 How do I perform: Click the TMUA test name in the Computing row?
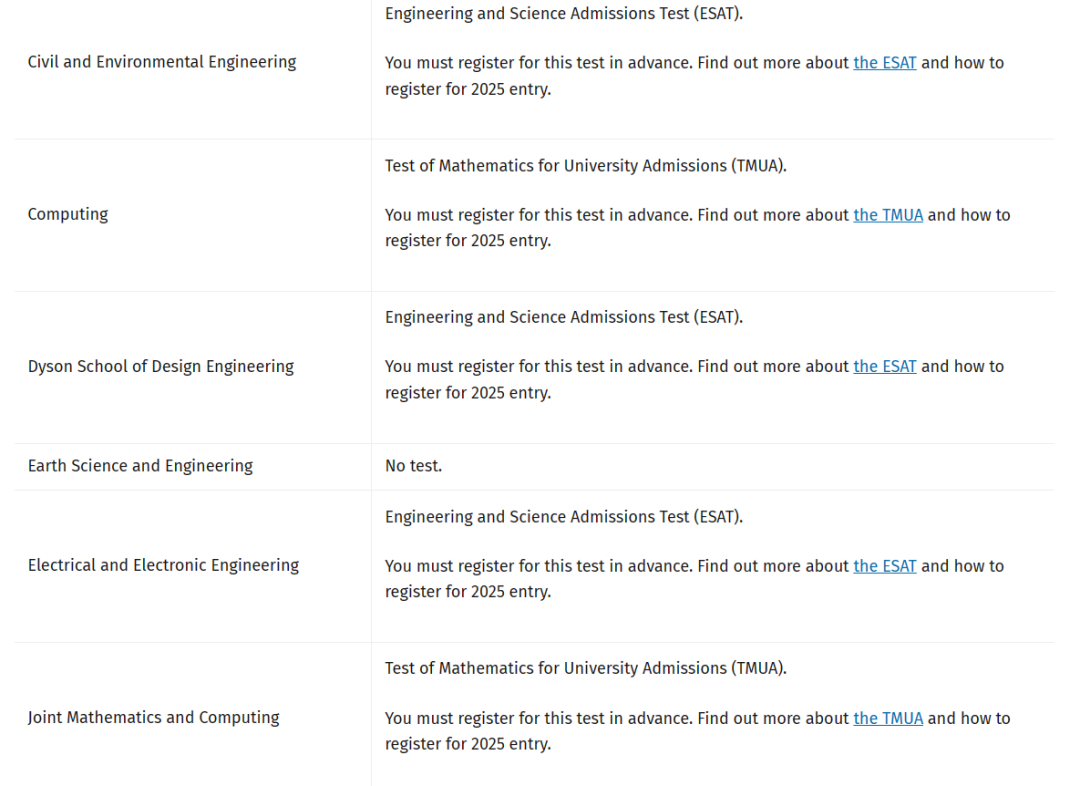point(585,166)
